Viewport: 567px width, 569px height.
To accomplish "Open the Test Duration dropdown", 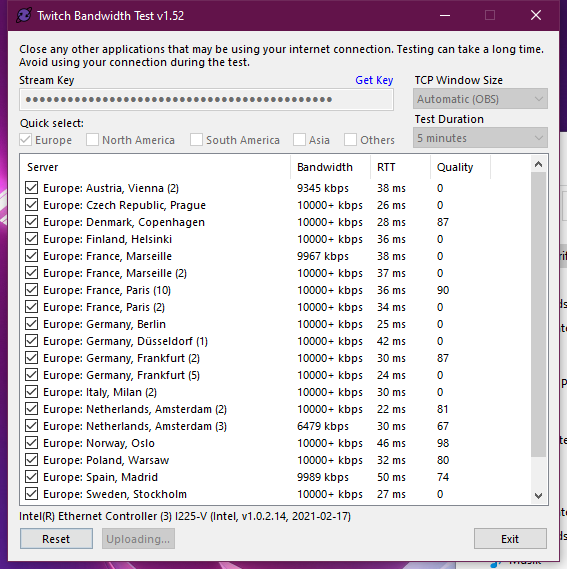I will [480, 138].
